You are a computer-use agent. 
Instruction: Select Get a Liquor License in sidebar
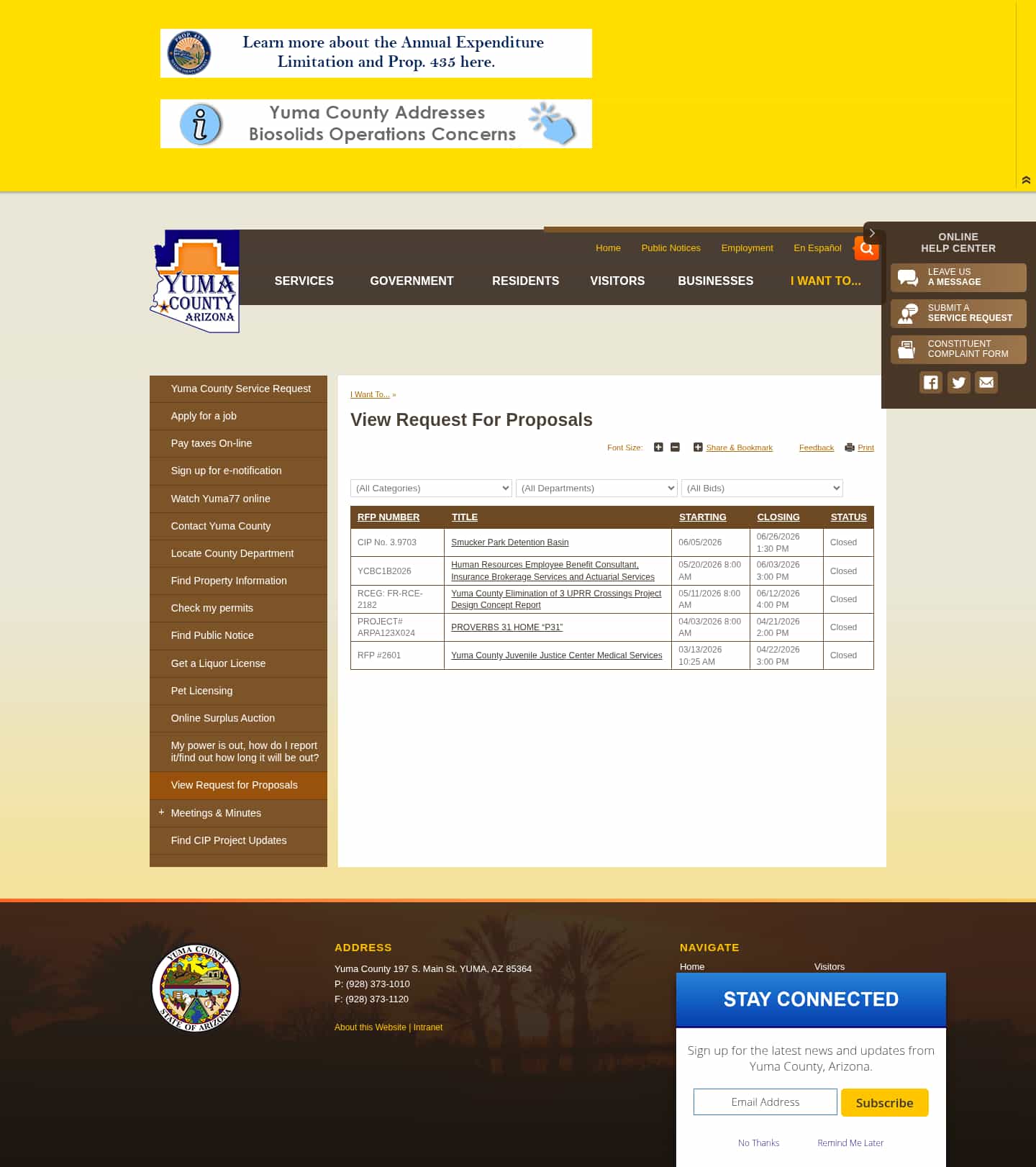[238, 663]
